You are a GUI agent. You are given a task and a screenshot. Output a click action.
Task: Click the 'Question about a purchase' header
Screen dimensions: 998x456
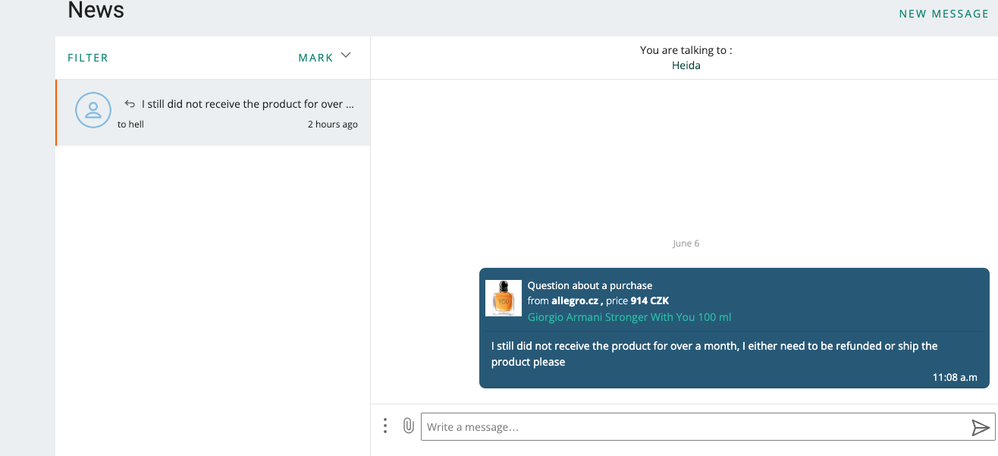tap(590, 285)
